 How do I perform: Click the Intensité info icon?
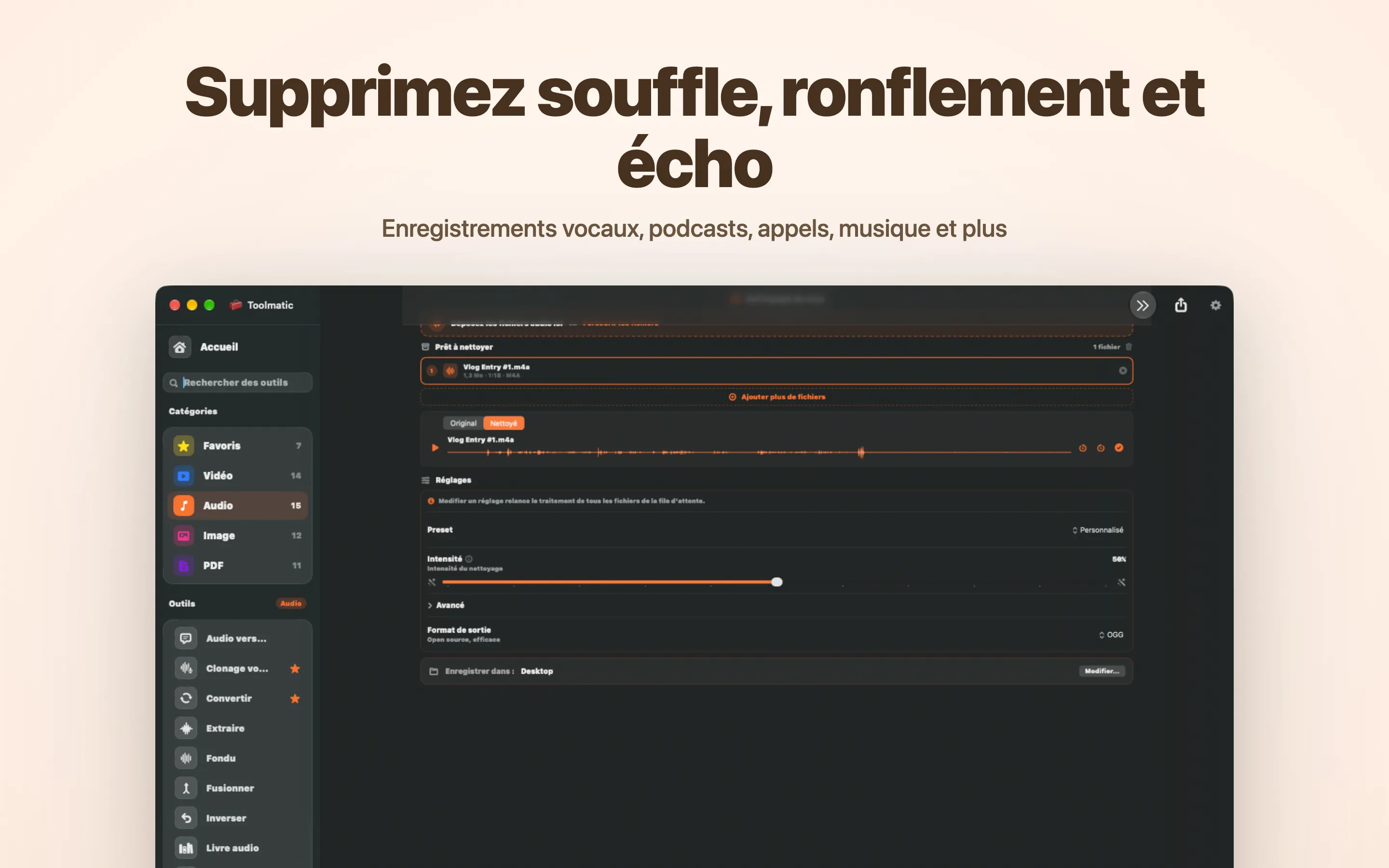(x=469, y=559)
